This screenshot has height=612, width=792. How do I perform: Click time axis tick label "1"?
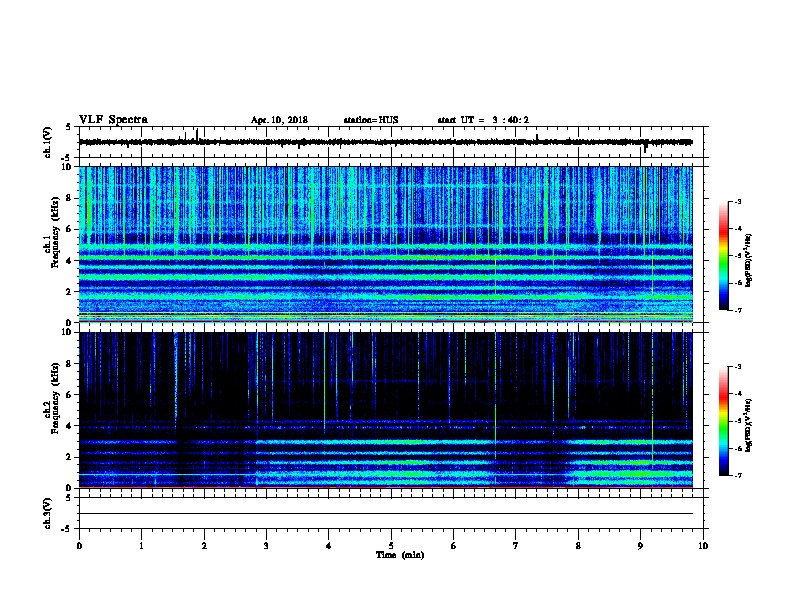pyautogui.click(x=141, y=546)
